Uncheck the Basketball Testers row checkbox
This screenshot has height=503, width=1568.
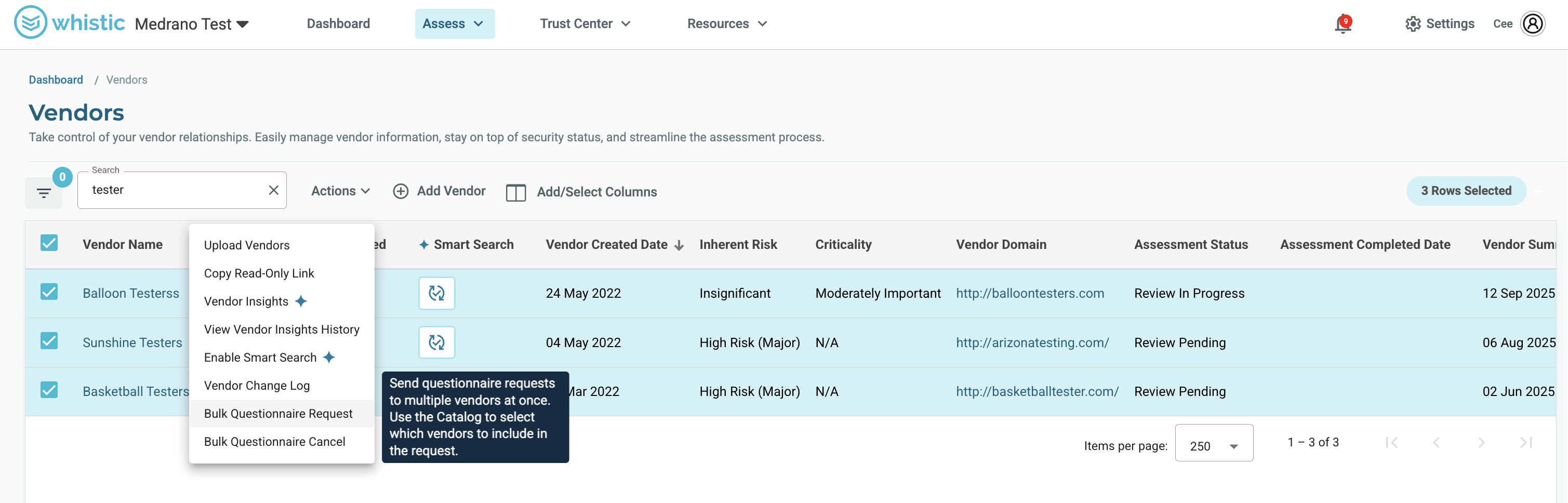pyautogui.click(x=49, y=390)
